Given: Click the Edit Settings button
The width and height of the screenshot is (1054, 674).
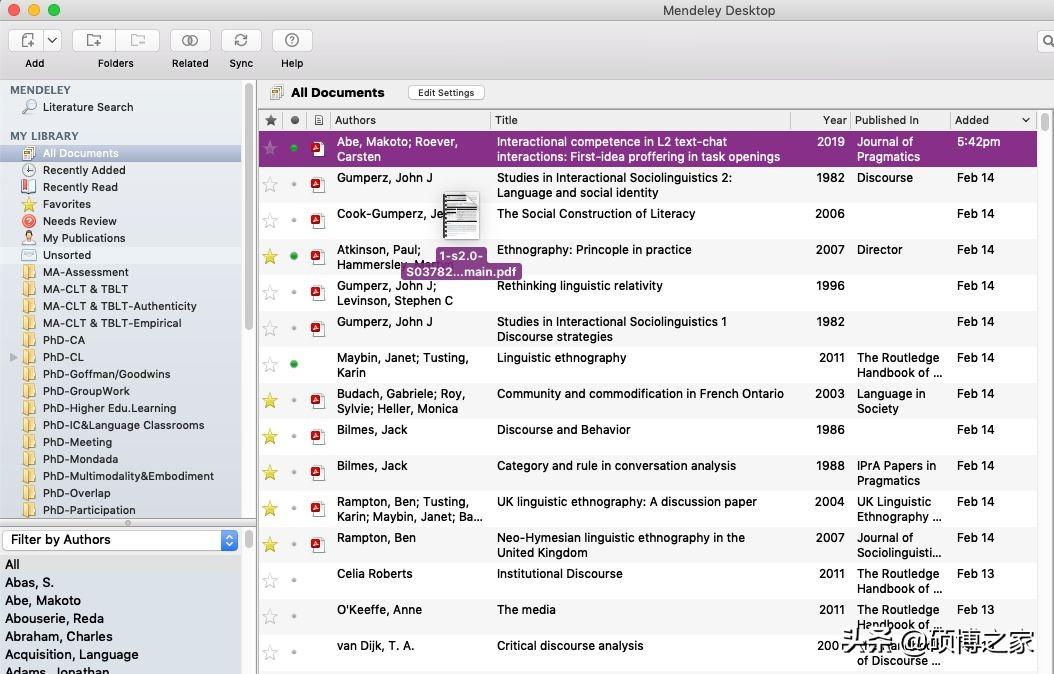Looking at the screenshot, I should 446,93.
